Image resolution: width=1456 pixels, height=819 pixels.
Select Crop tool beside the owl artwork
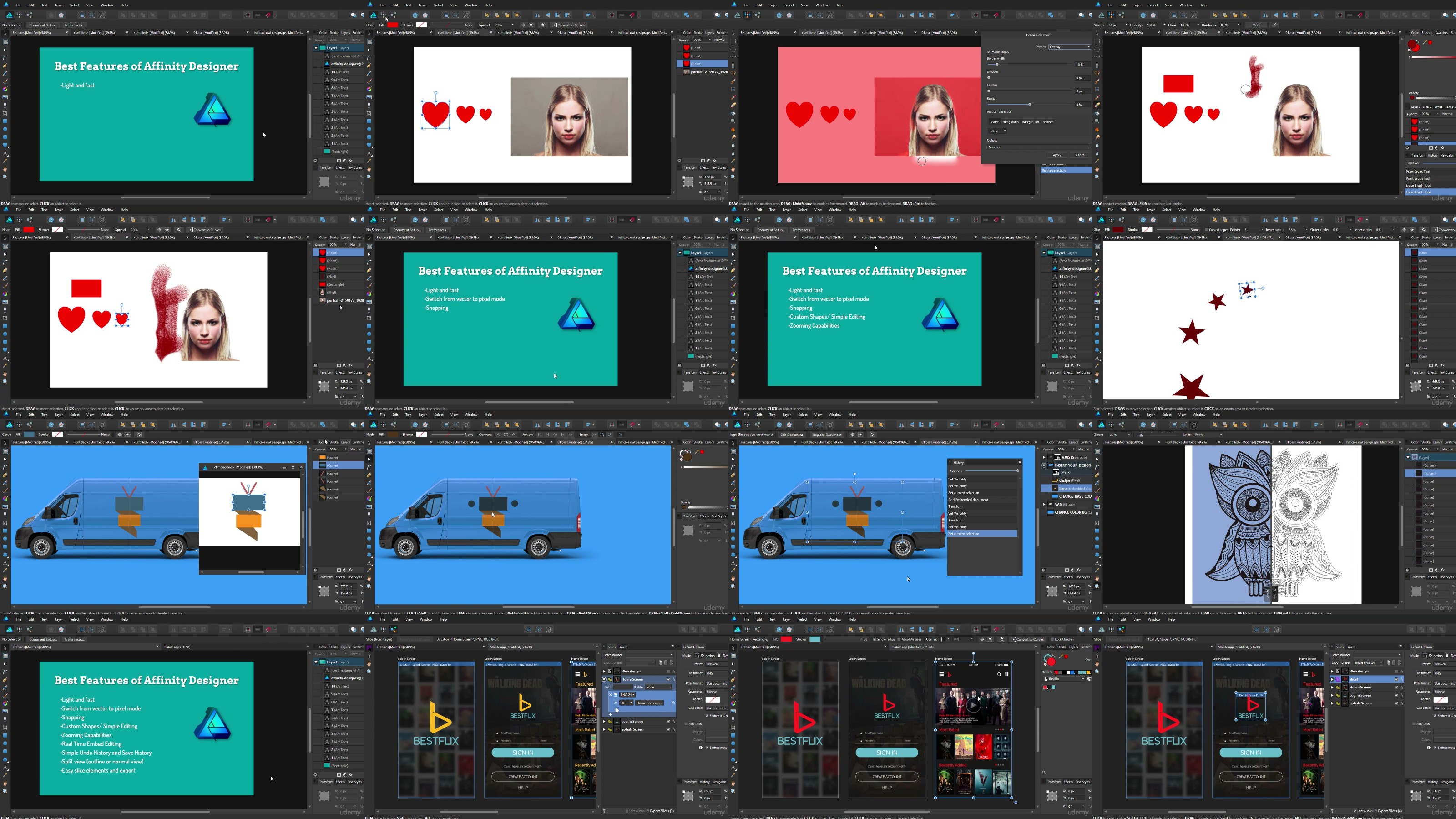(1097, 523)
